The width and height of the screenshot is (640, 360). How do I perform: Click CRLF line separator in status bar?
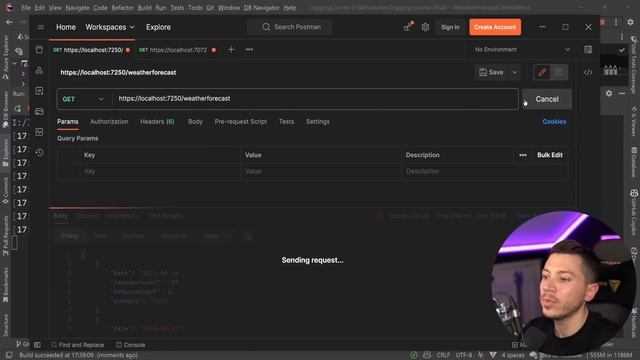pyautogui.click(x=443, y=355)
